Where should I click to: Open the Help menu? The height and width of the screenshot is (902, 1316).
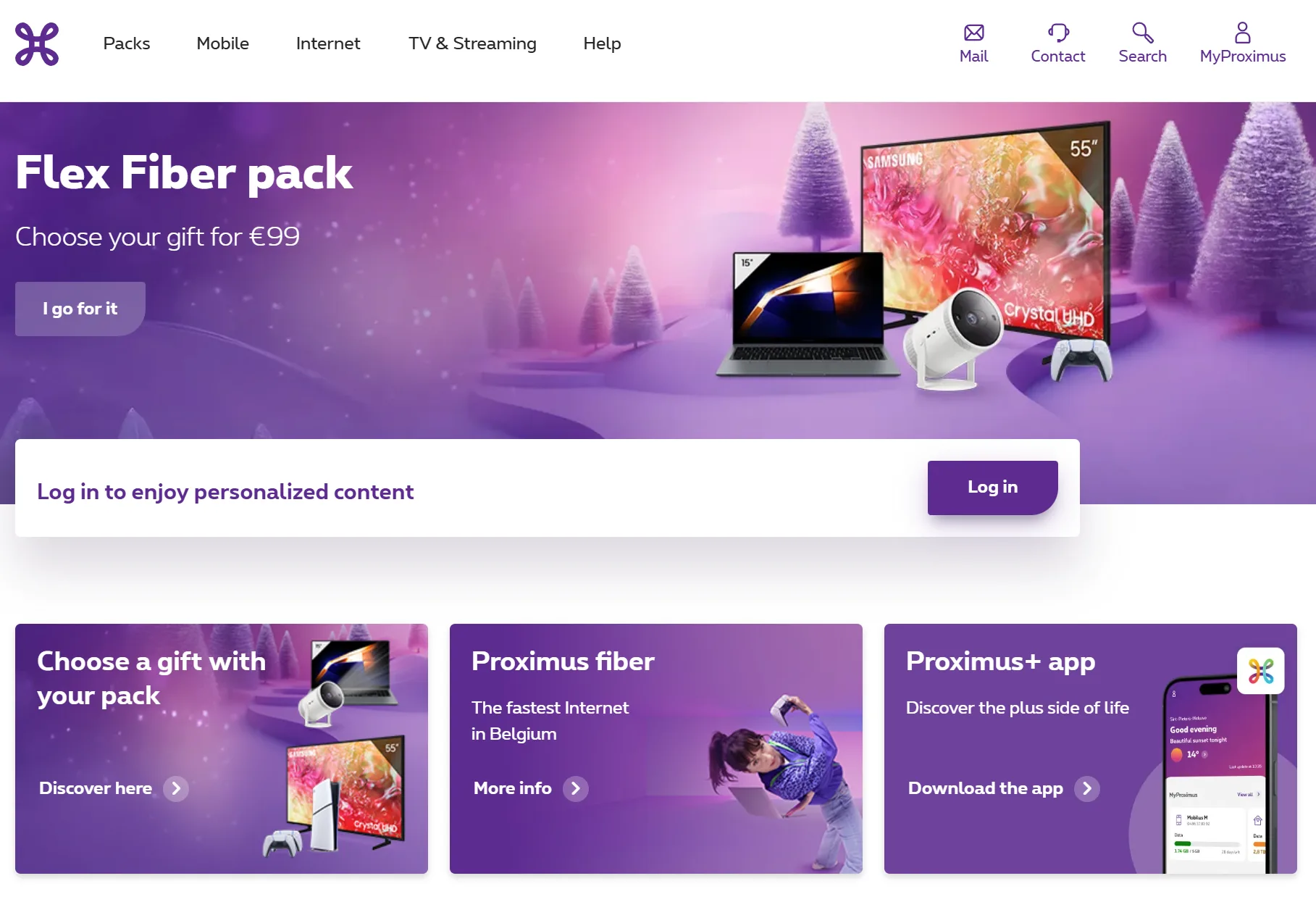[602, 43]
